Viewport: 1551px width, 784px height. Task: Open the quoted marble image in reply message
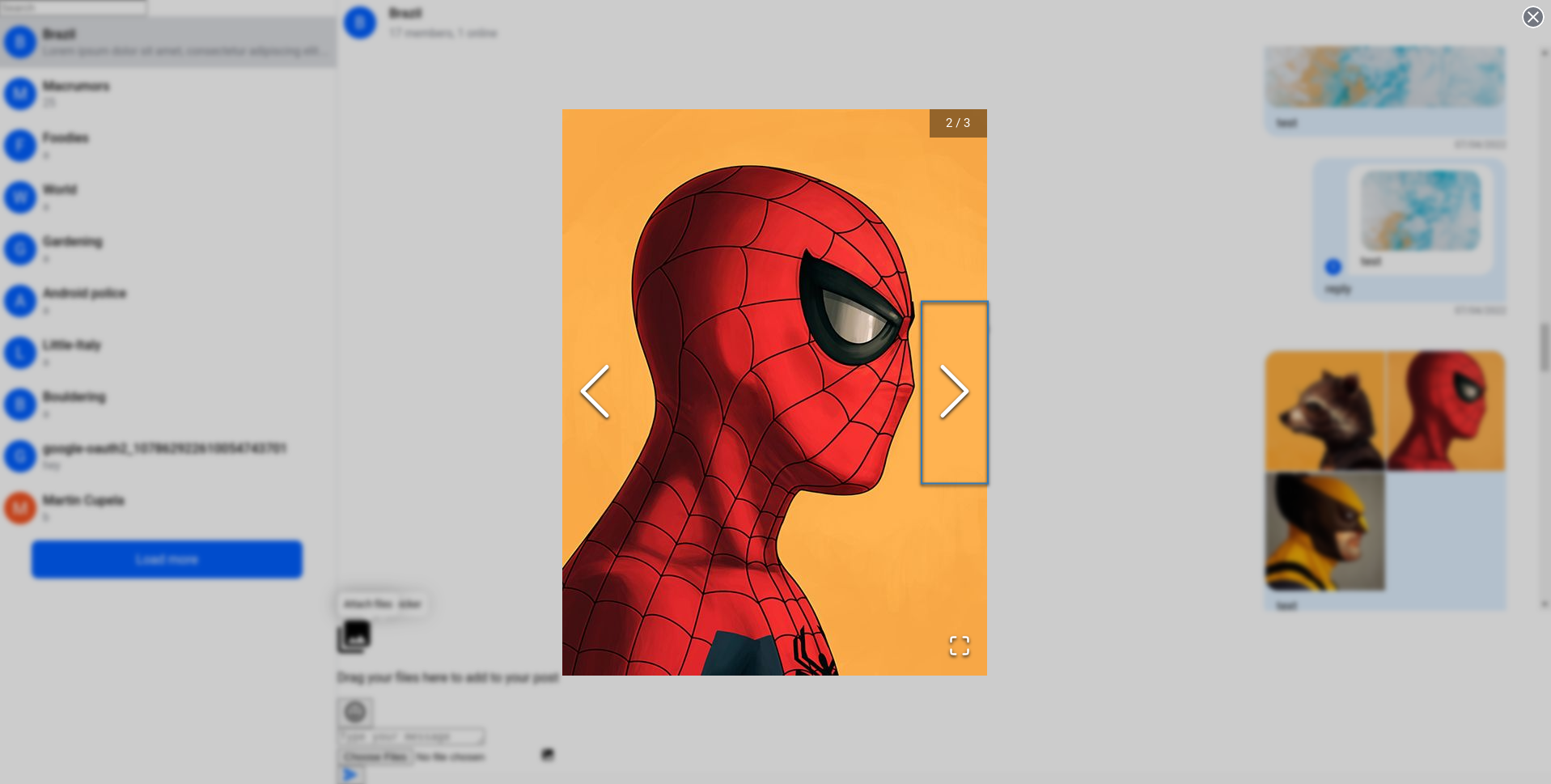tap(1422, 211)
